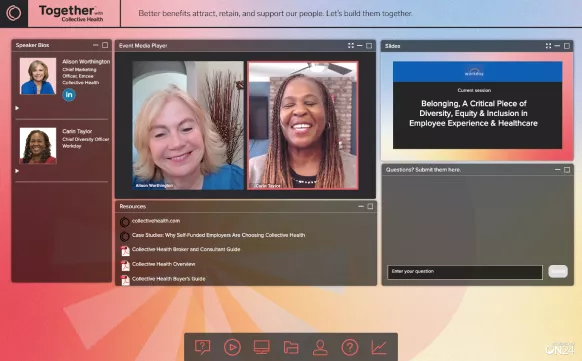Minimize the Event Media Player panel
This screenshot has width=582, height=361.
point(360,46)
